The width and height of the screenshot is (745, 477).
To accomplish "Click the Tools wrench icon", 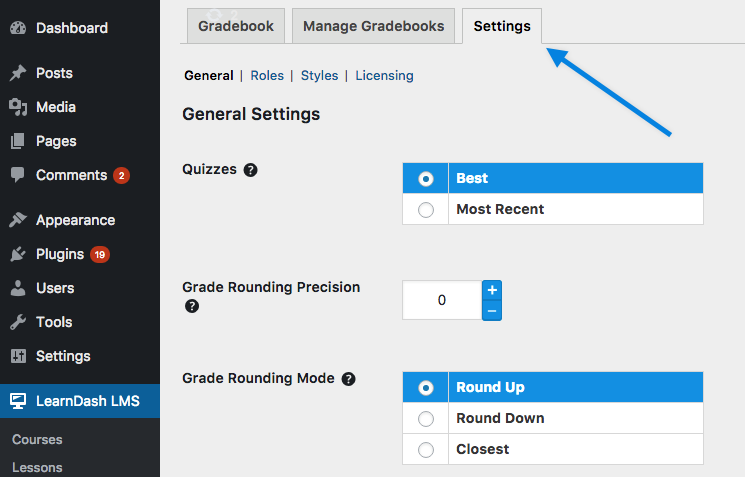I will 18,322.
